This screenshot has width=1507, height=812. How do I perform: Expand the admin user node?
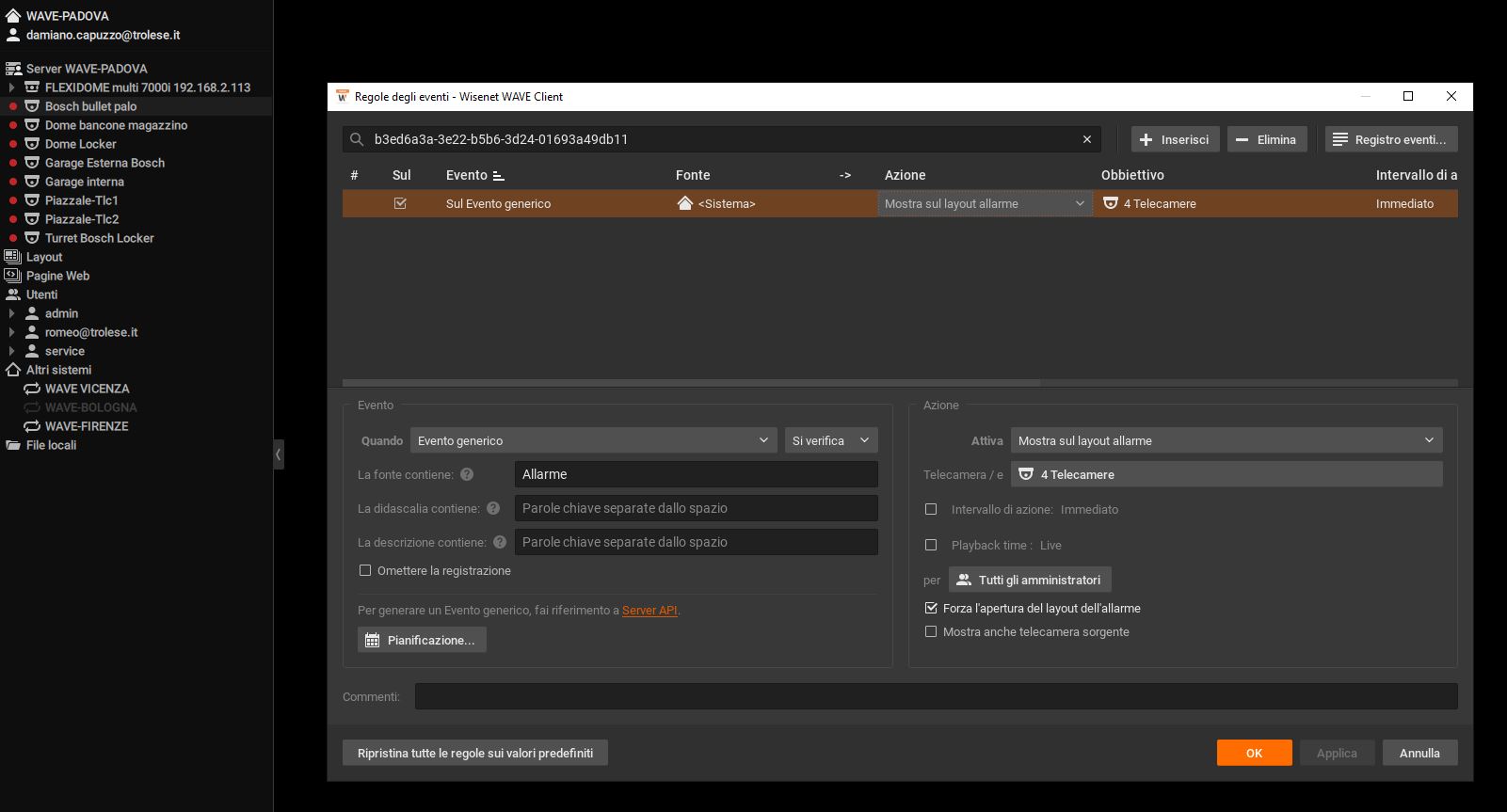click(x=11, y=313)
